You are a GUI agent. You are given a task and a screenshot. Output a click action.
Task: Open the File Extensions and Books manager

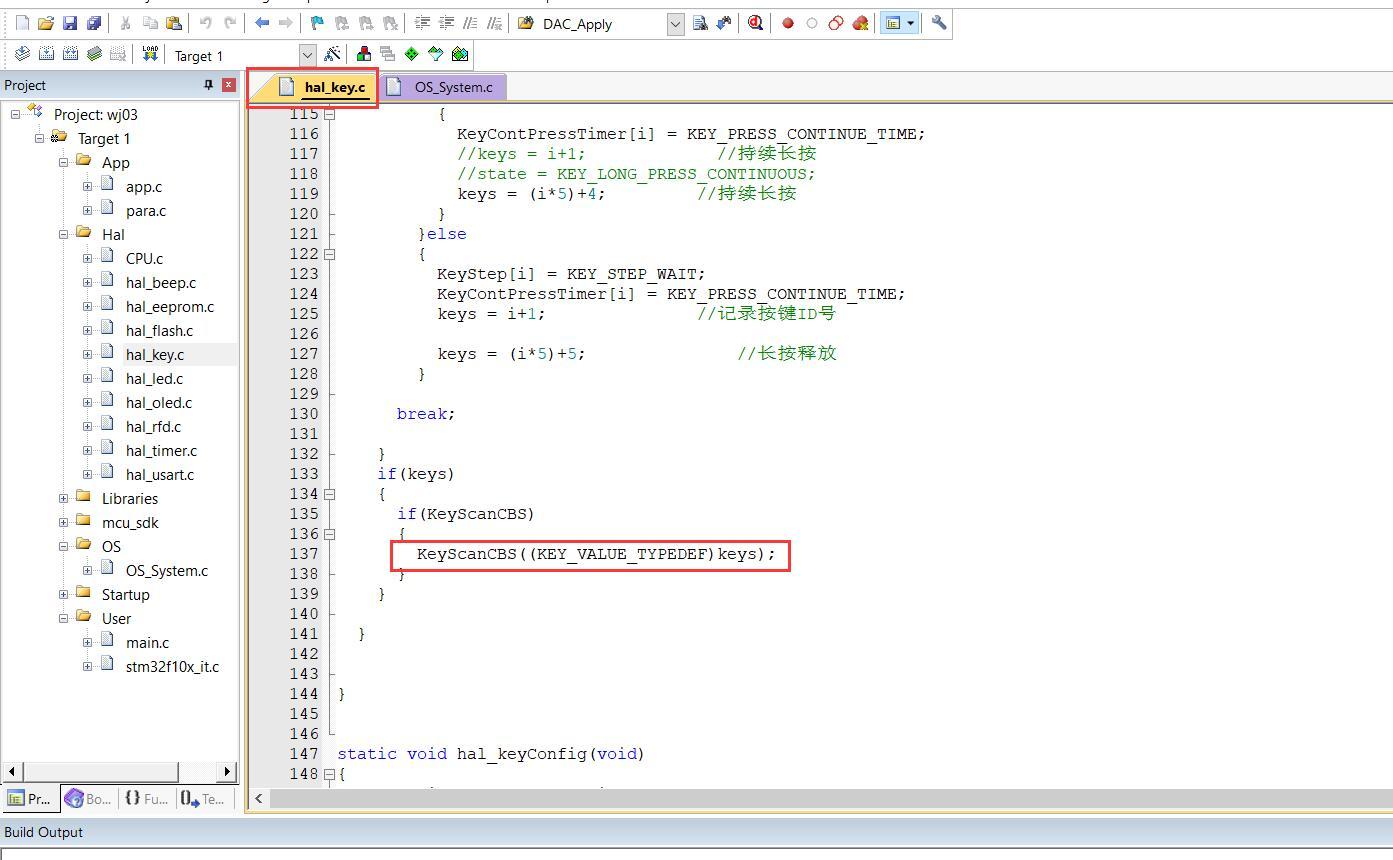[364, 54]
